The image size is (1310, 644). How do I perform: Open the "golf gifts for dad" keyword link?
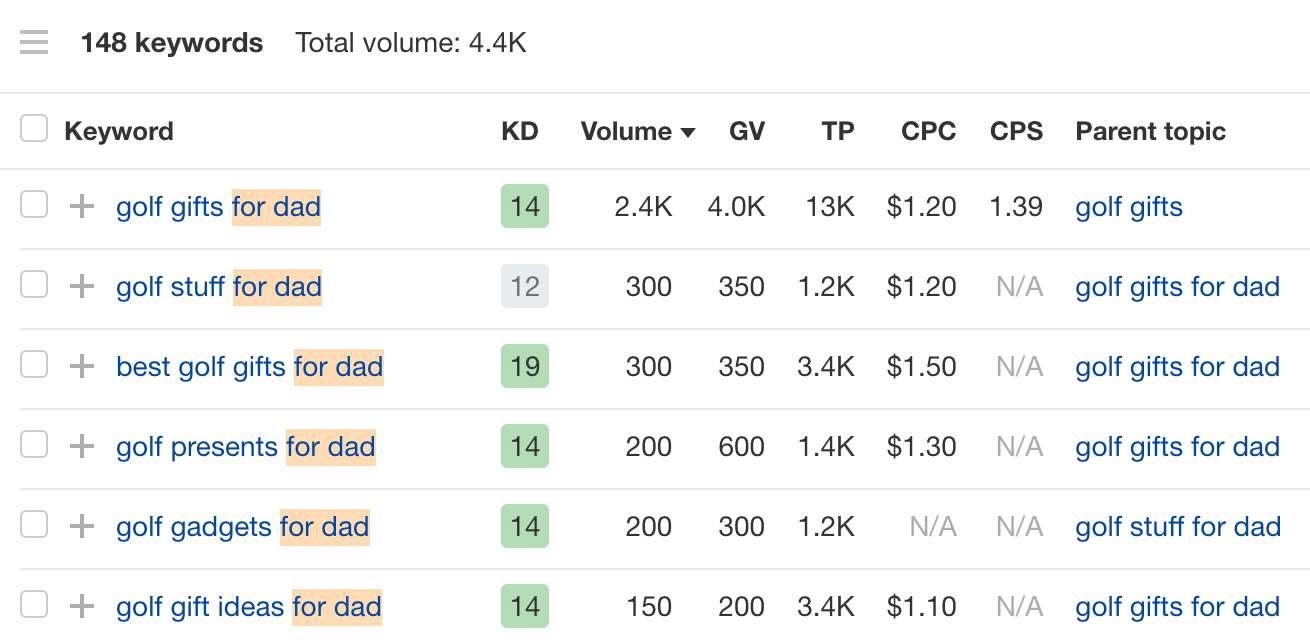click(x=217, y=206)
